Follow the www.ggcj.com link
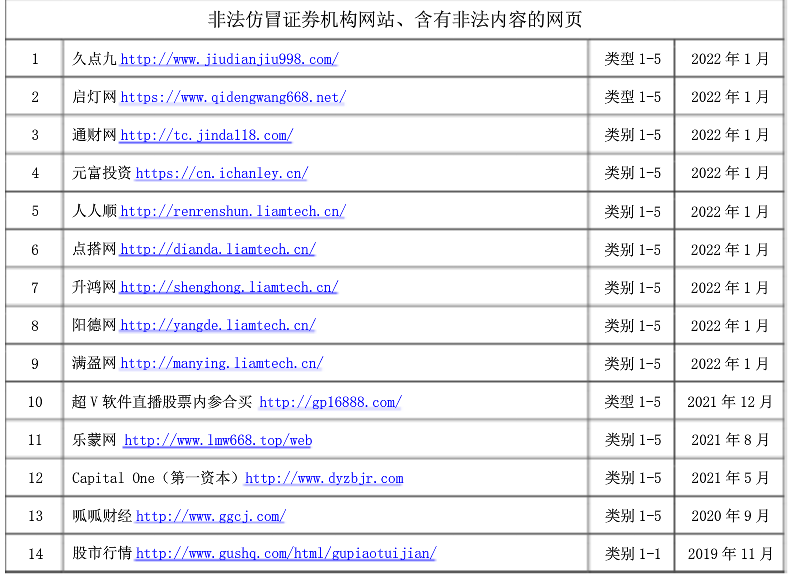Screen dimensions: 794x577 pyautogui.click(x=211, y=516)
